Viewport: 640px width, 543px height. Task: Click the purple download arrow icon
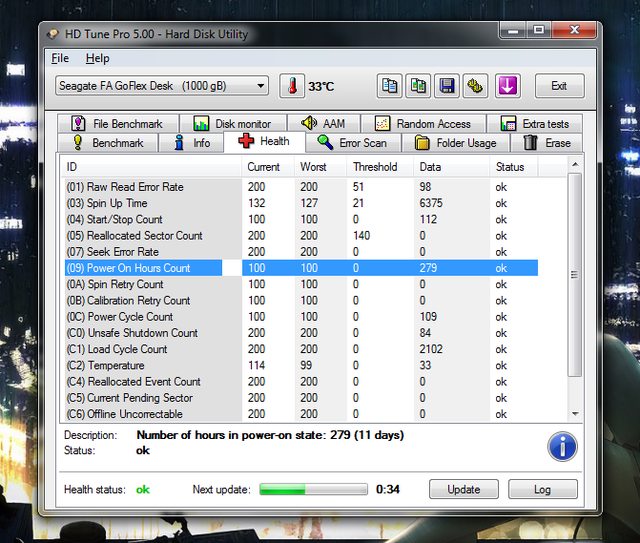[x=507, y=86]
